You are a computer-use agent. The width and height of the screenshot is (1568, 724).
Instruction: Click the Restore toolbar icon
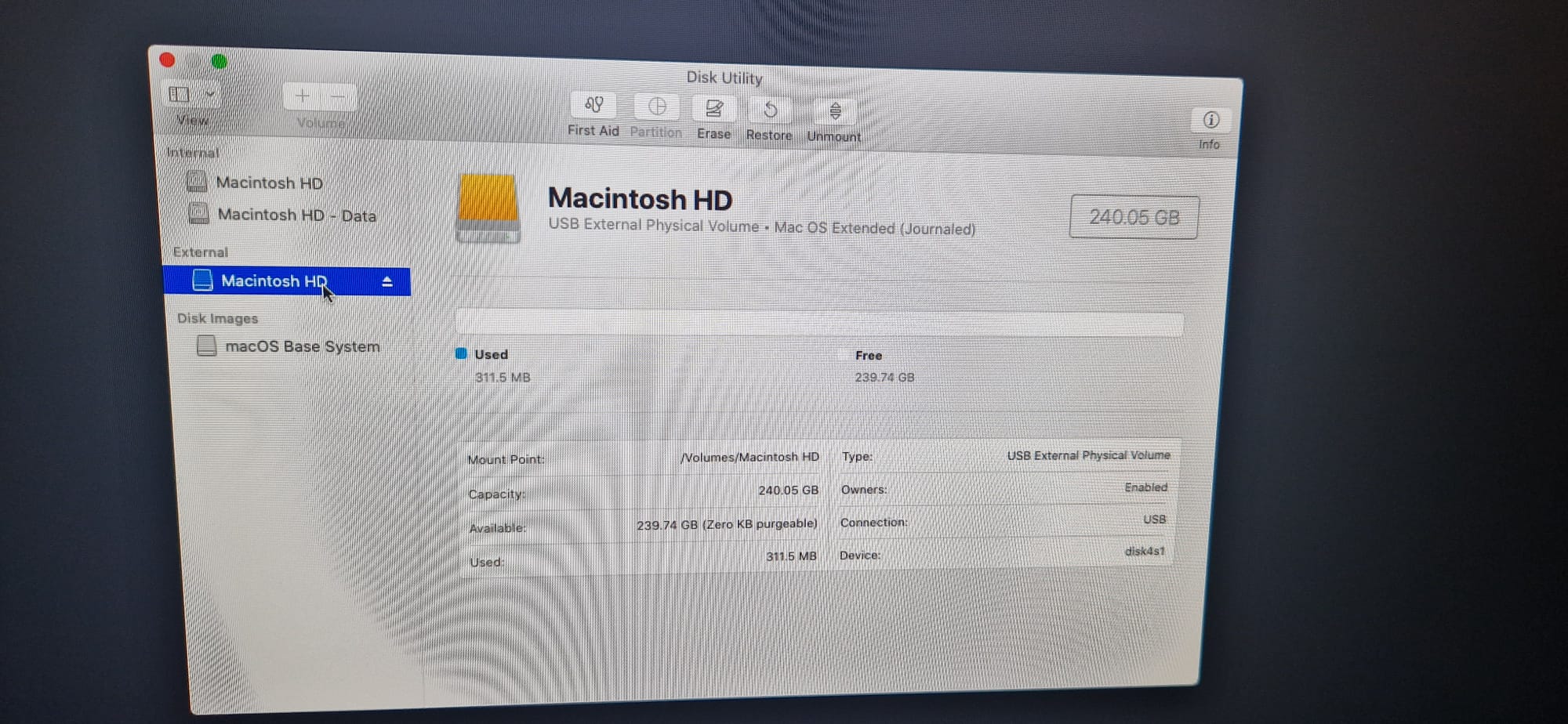pos(770,110)
